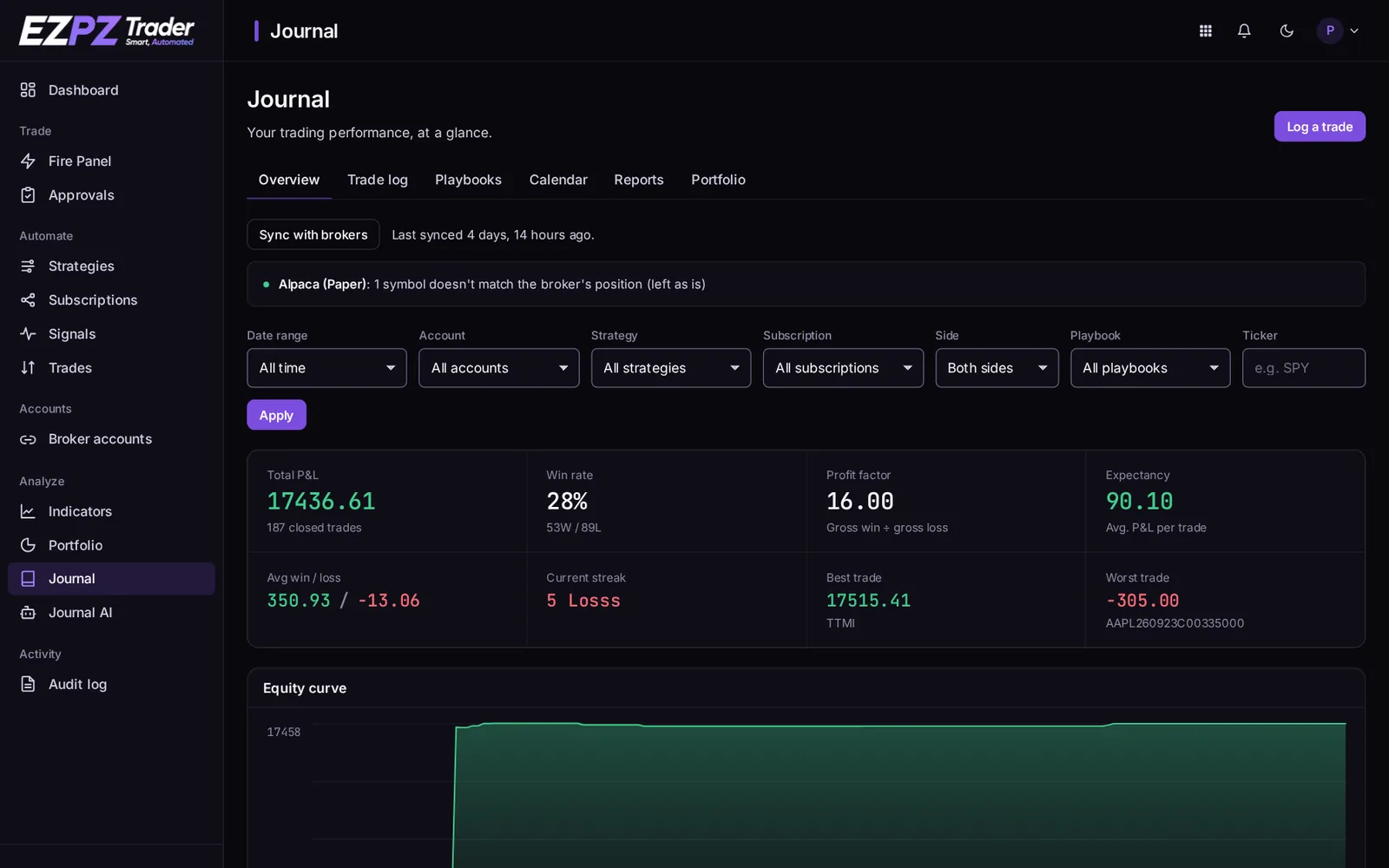Expand the Date range dropdown

326,368
